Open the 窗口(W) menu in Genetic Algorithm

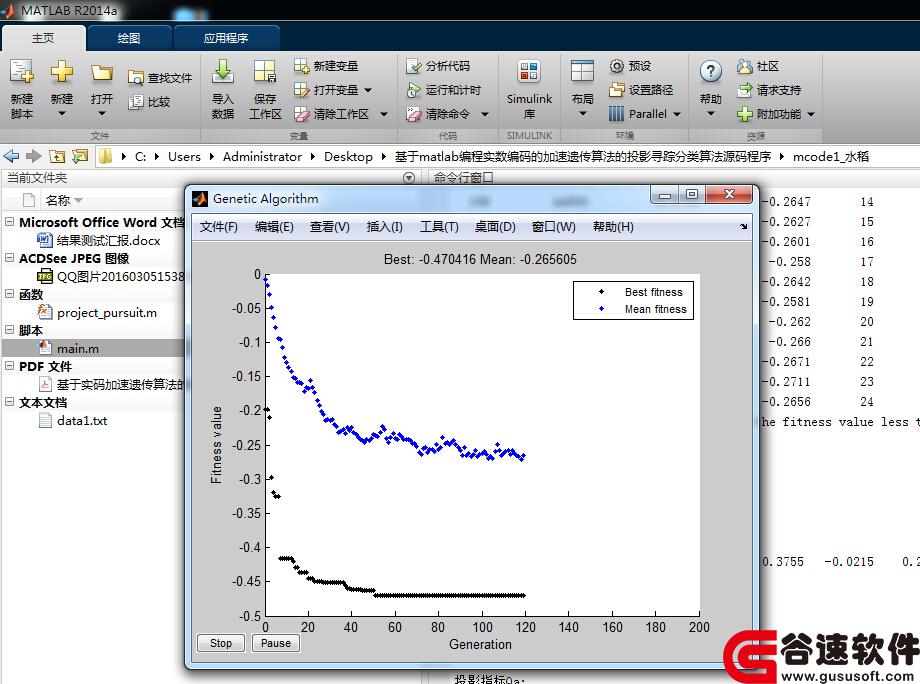point(553,227)
